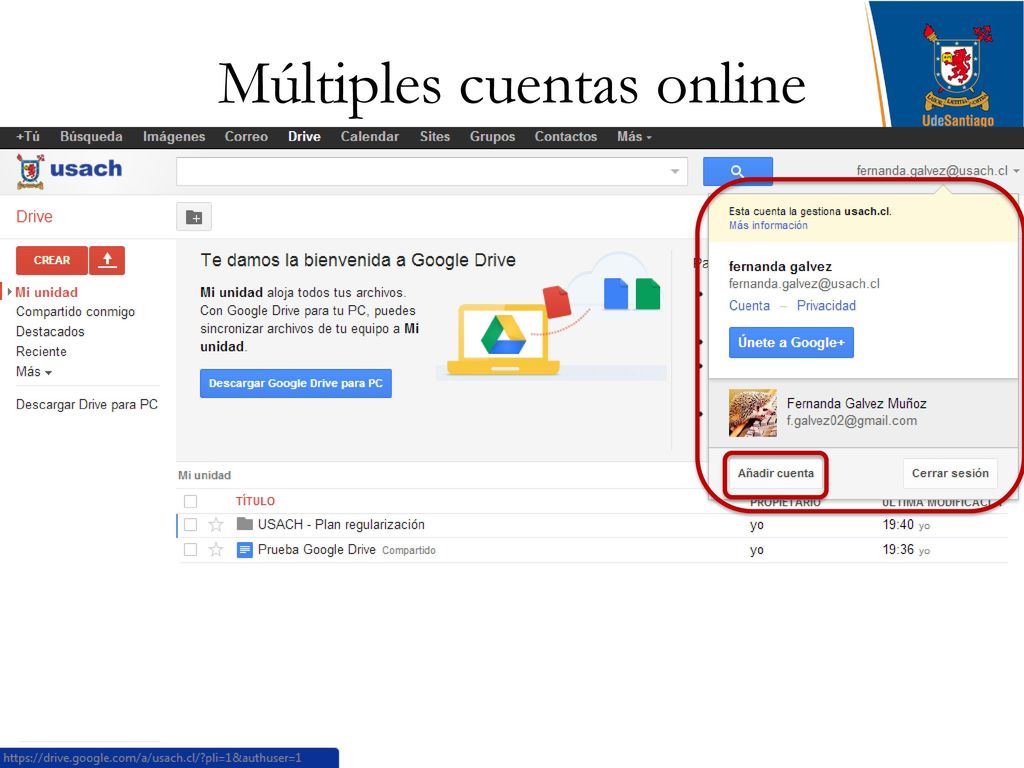The height and width of the screenshot is (768, 1024).
Task: Click the blue search magnifier button
Action: click(x=737, y=171)
